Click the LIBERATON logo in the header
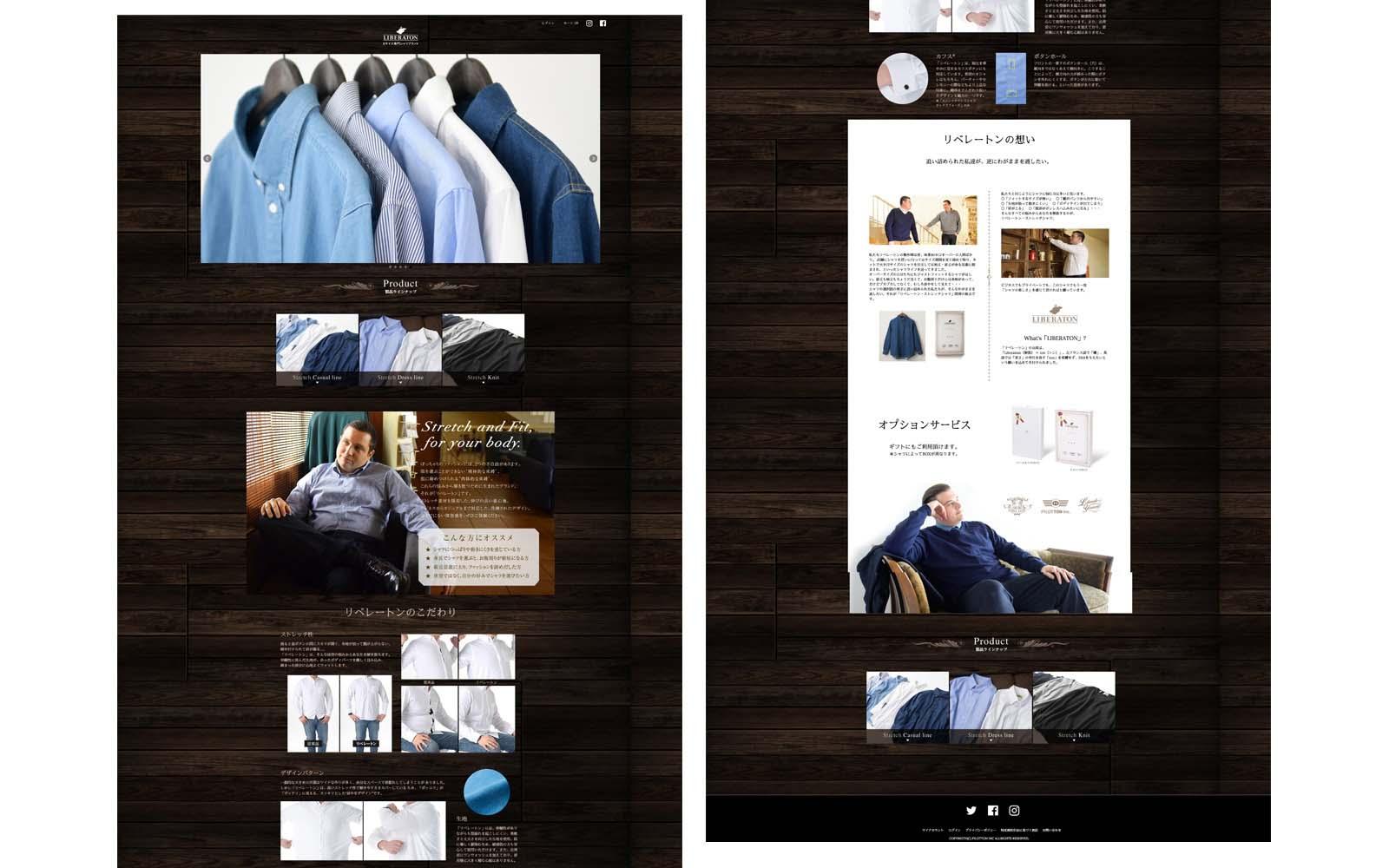Image resolution: width=1389 pixels, height=868 pixels. click(x=400, y=36)
